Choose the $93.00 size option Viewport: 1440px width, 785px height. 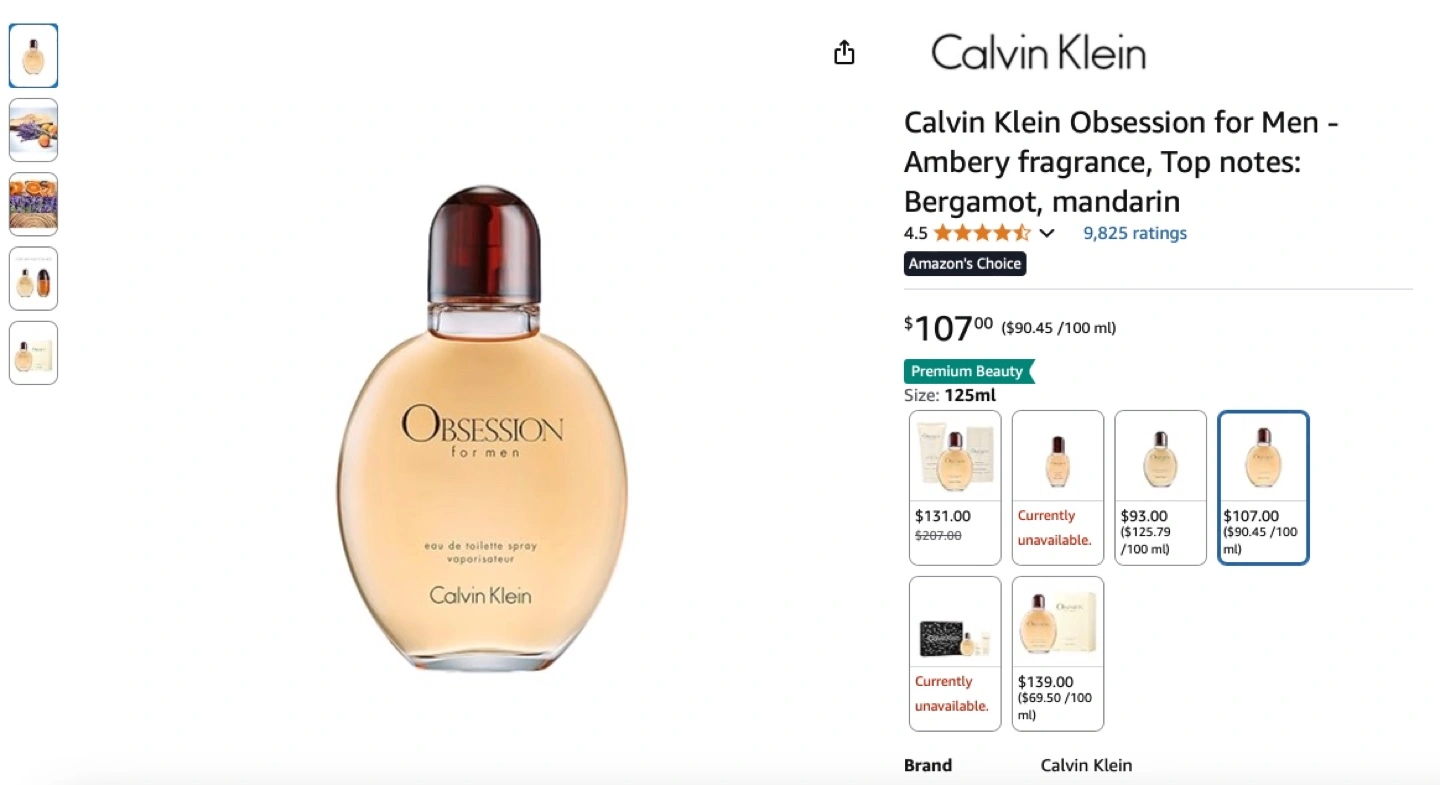(1161, 488)
